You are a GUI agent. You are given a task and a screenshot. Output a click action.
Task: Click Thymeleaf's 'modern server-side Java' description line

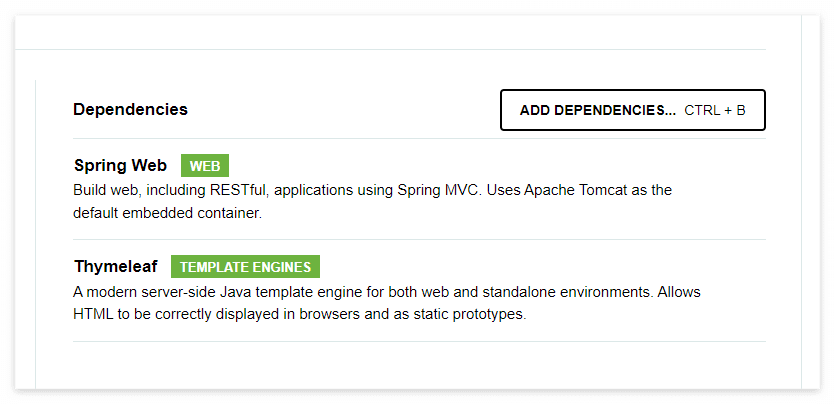coord(387,292)
